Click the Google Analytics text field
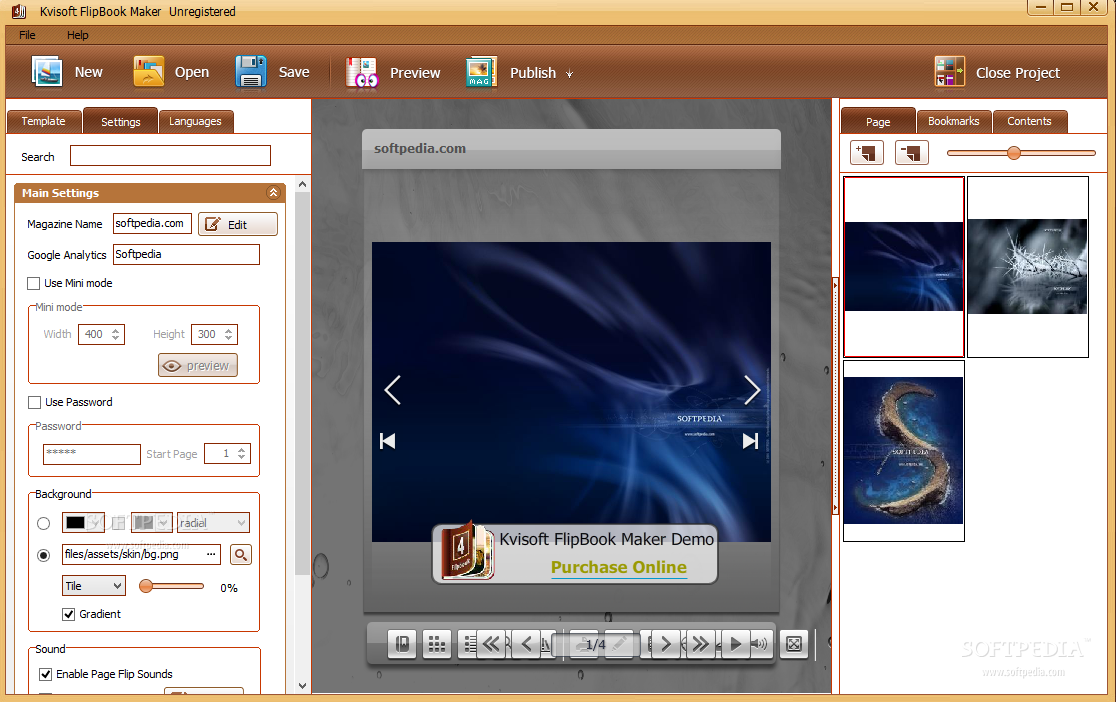The height and width of the screenshot is (702, 1116). coord(186,254)
